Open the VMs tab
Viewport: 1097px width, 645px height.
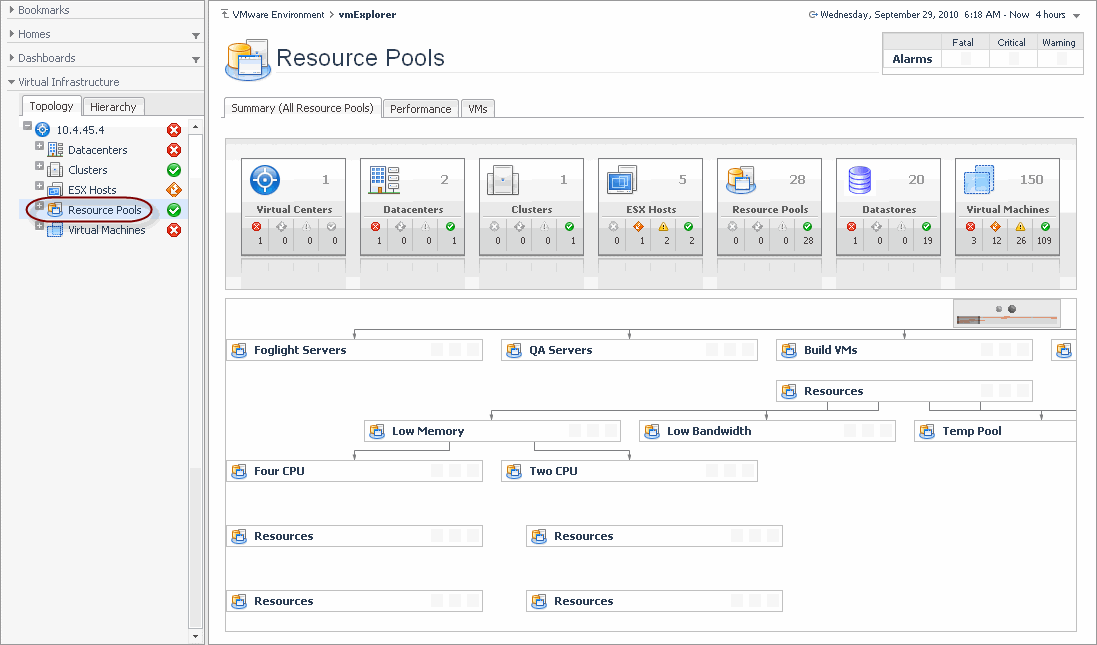pos(478,109)
